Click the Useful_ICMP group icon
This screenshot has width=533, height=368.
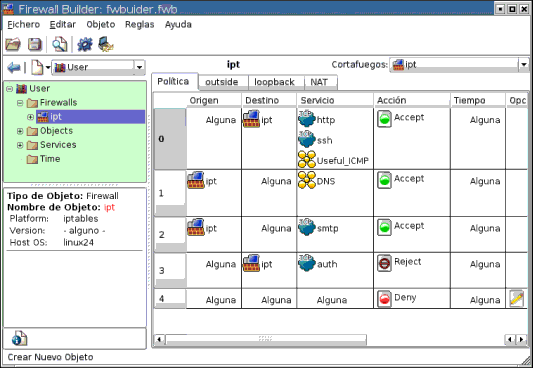[x=307, y=159]
